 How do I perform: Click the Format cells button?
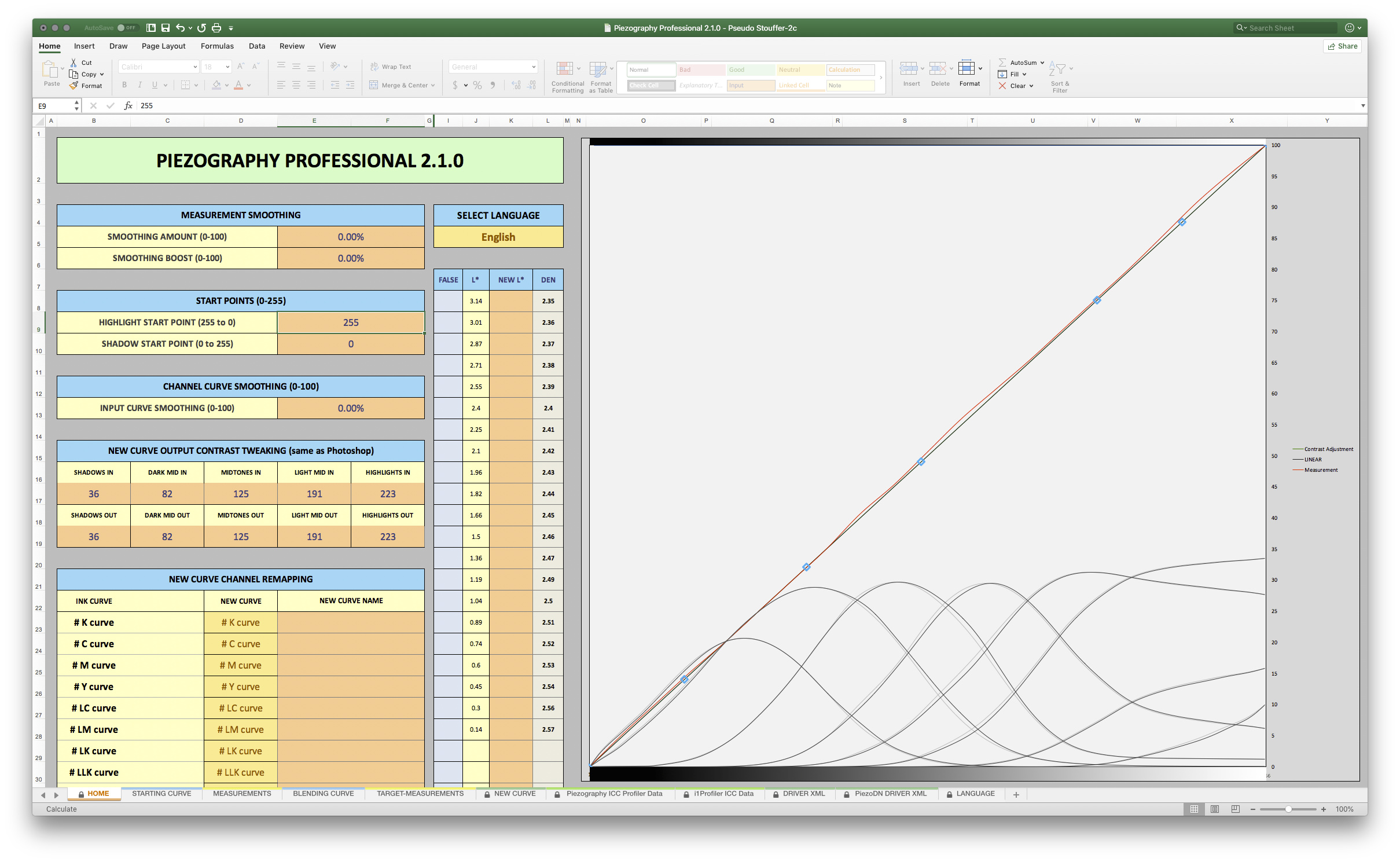969,74
